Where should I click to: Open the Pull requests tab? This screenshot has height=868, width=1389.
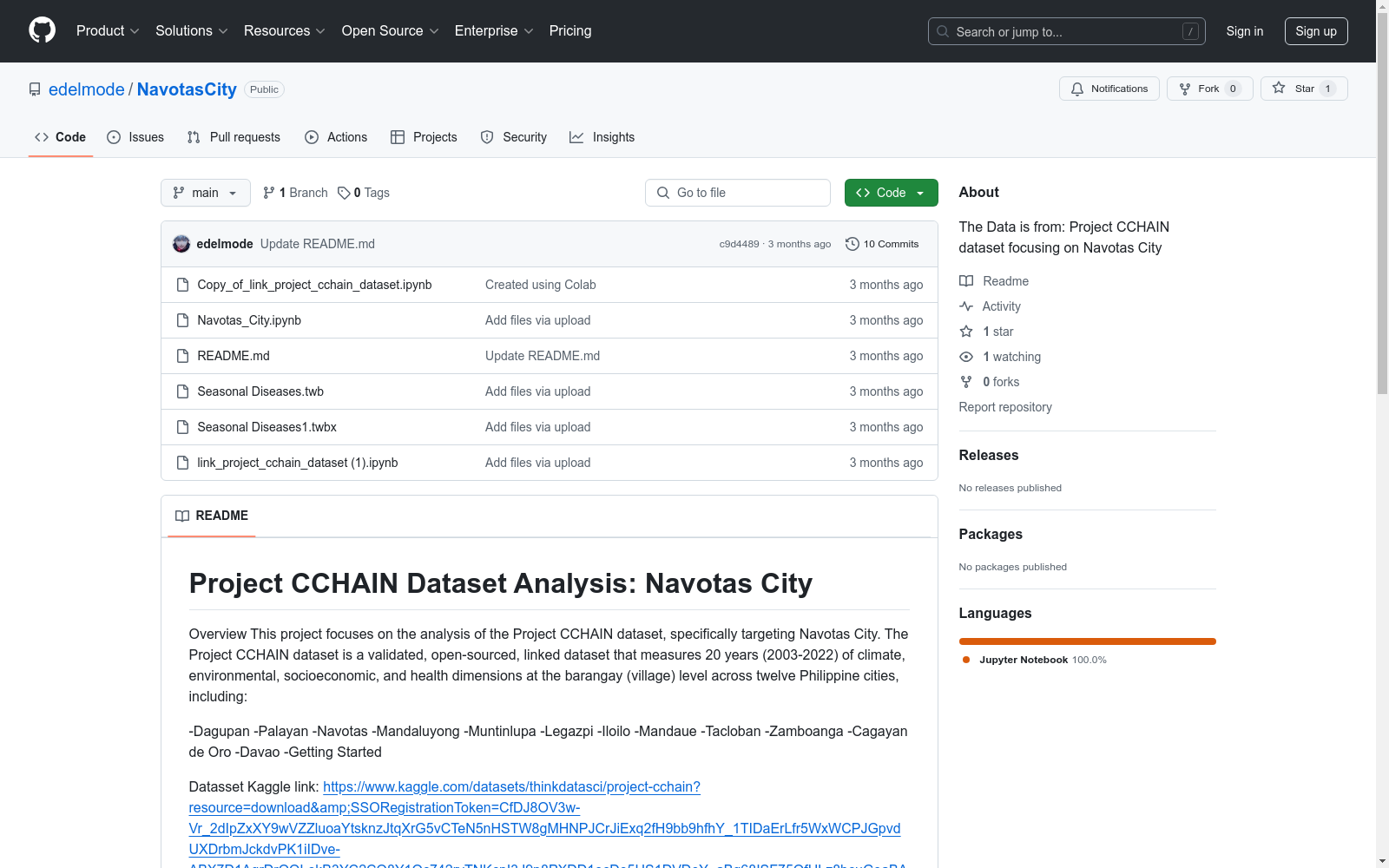(234, 137)
